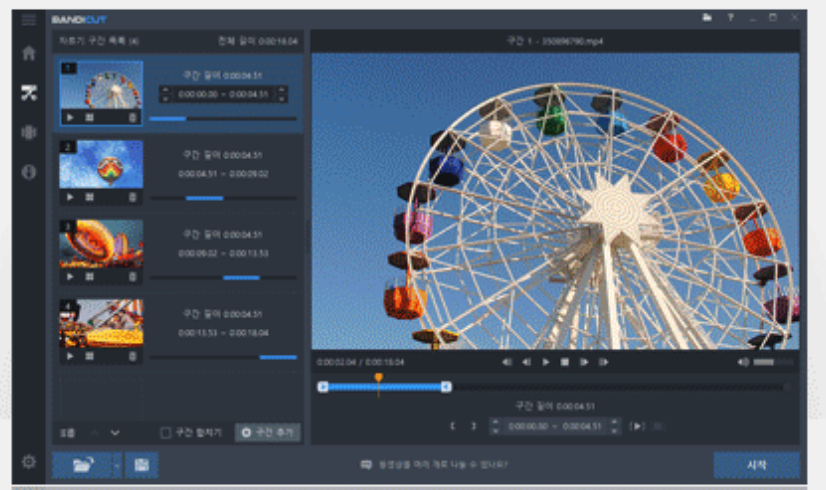Select the hot air balloon segment 2 thumbnail
The height and width of the screenshot is (490, 826).
[101, 164]
